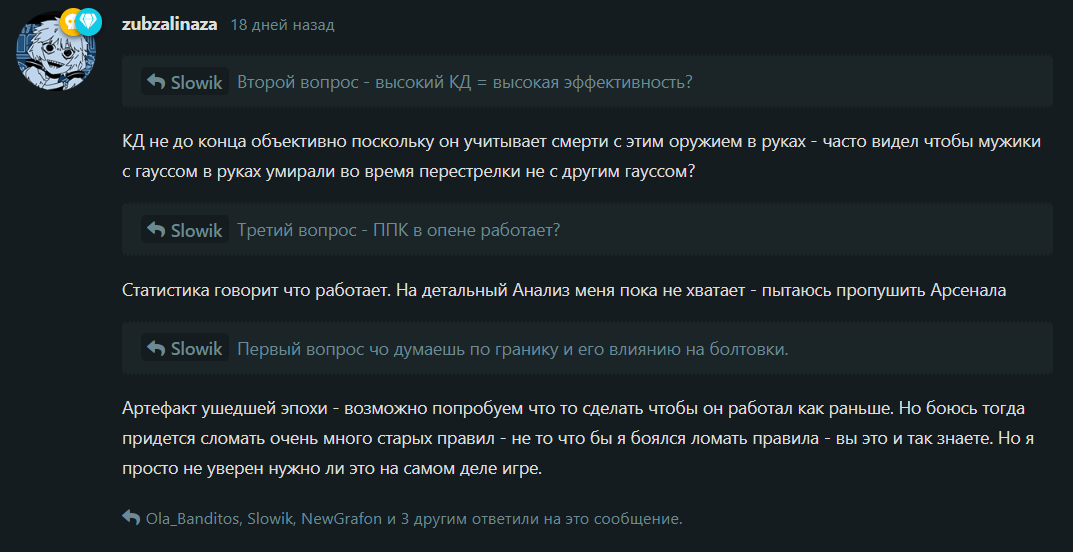1073x552 pixels.
Task: Open the zubzalinaza user profile
Action: (x=169, y=25)
